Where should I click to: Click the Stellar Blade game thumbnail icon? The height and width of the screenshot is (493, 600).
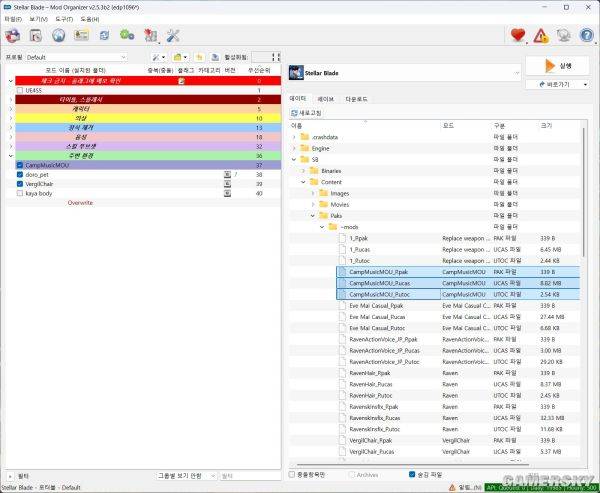tap(296, 73)
